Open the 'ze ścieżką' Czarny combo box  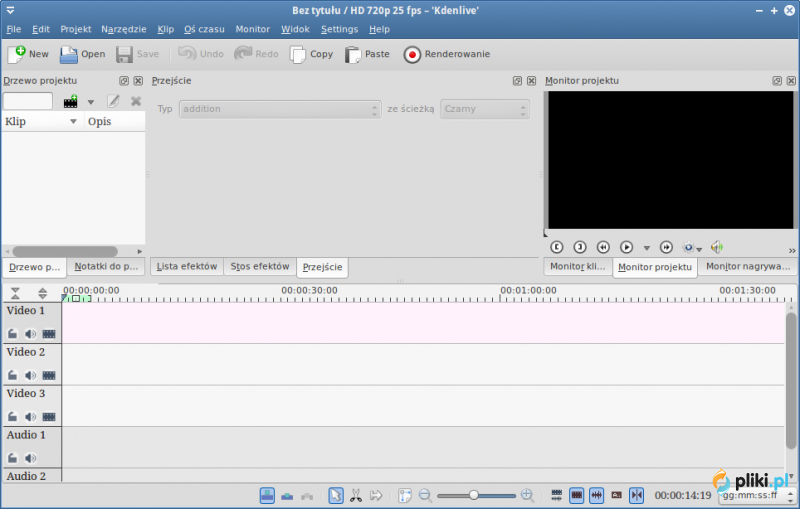pos(485,109)
